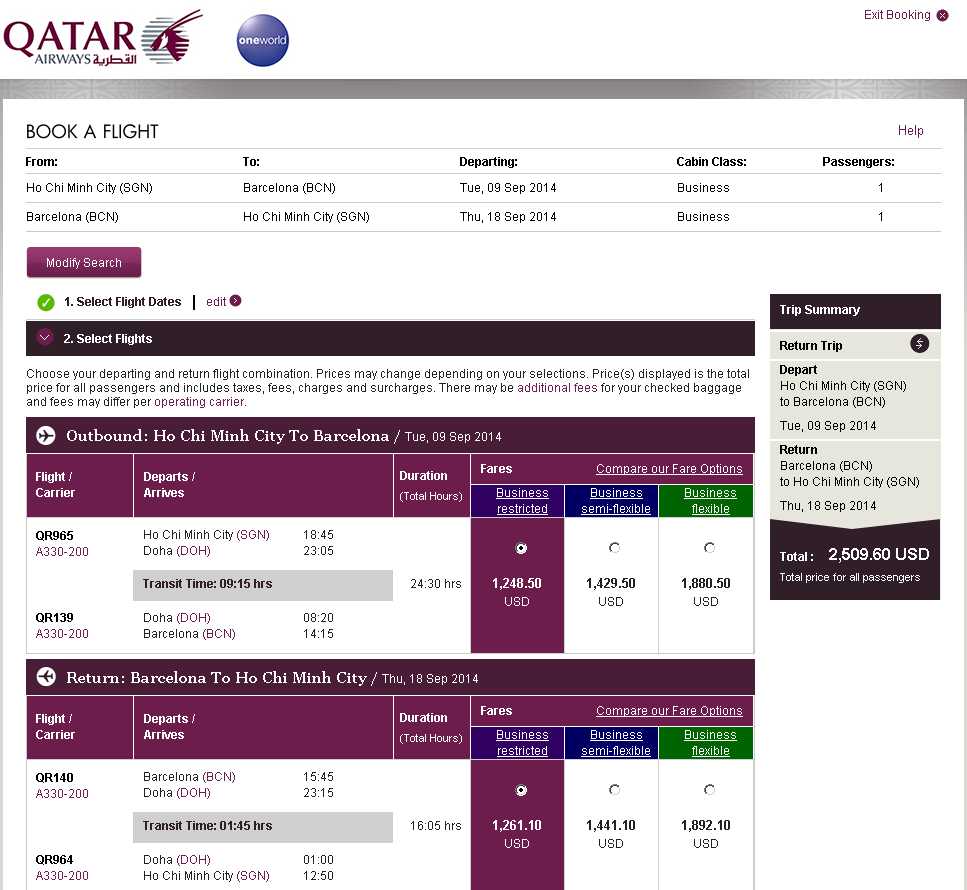Select return Business semi-flexible fare 1,441.10
The width and height of the screenshot is (967, 890).
coord(614,790)
